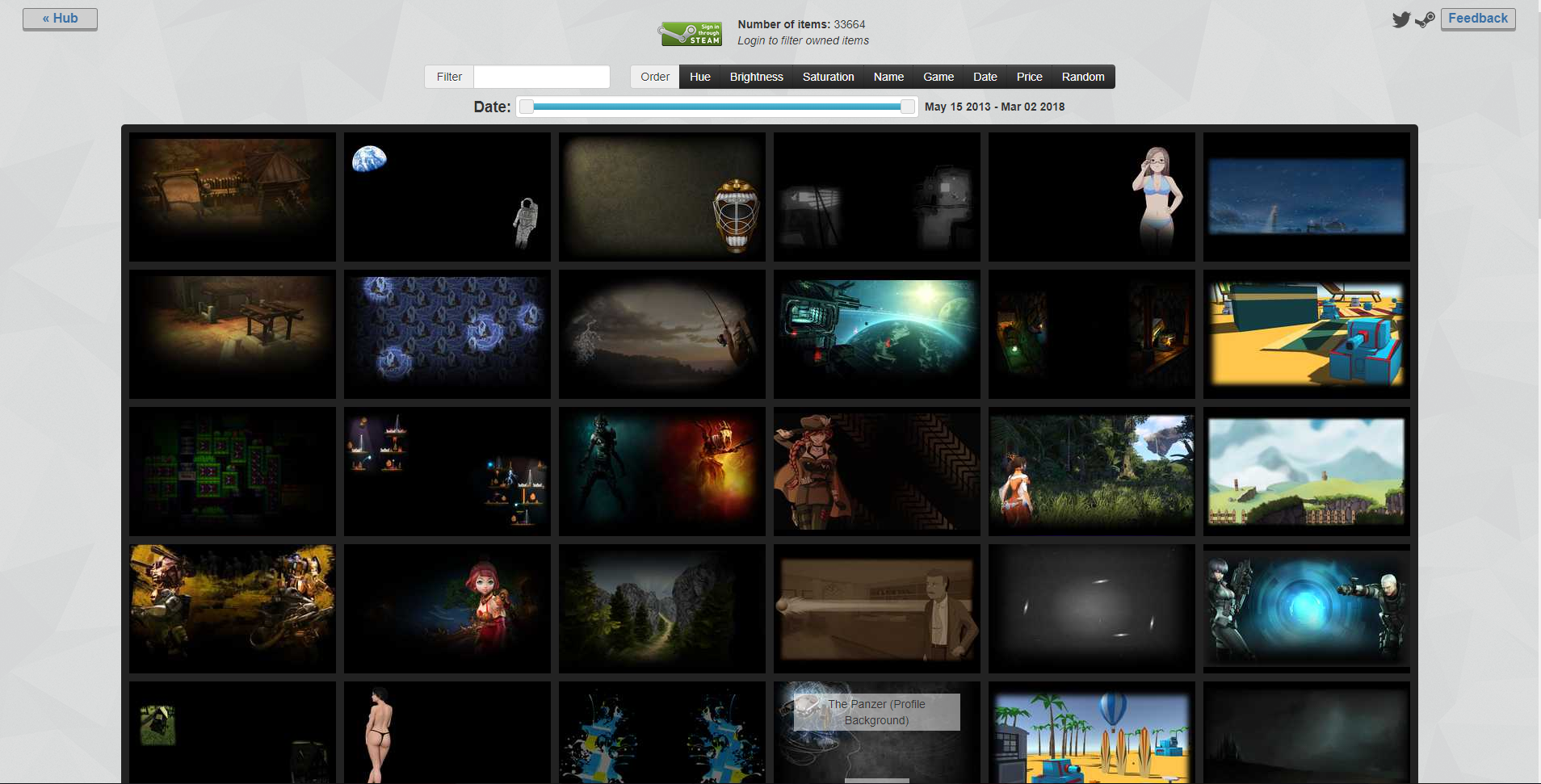The width and height of the screenshot is (1541, 784).
Task: Click the left handle of Date slider
Action: [527, 107]
